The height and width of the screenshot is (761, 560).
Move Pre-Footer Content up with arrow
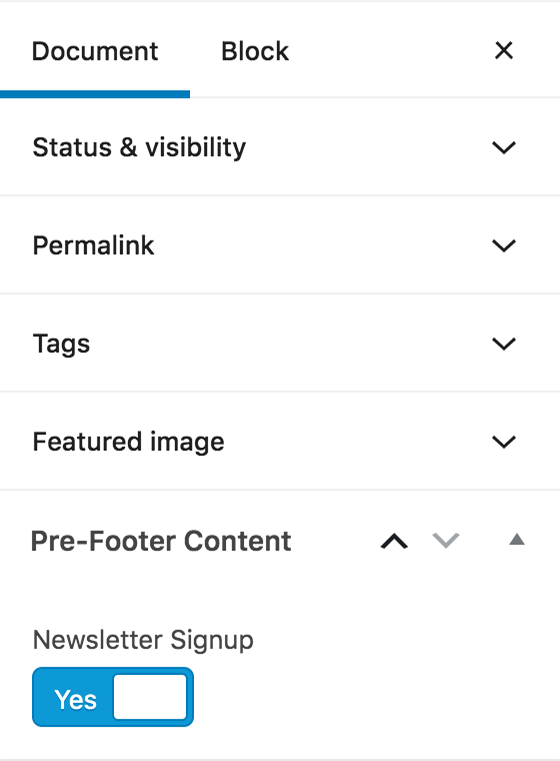point(394,541)
